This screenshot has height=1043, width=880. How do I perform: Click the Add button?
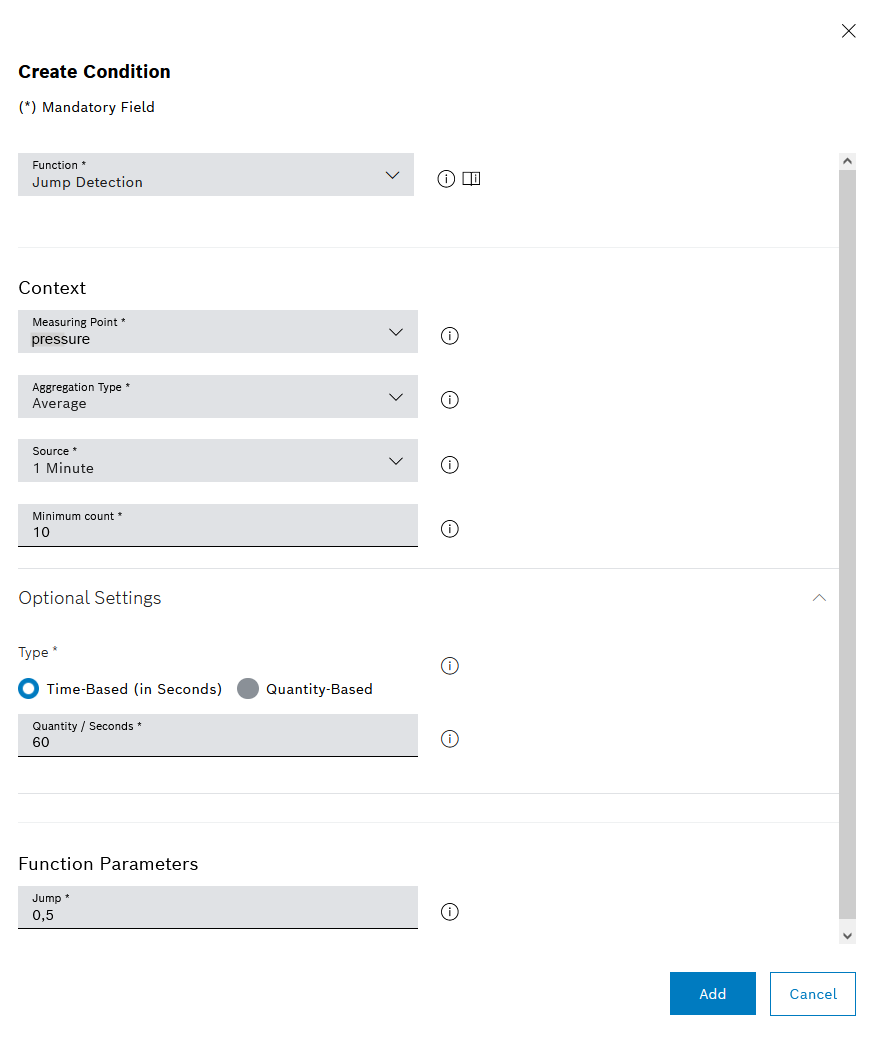click(x=712, y=994)
